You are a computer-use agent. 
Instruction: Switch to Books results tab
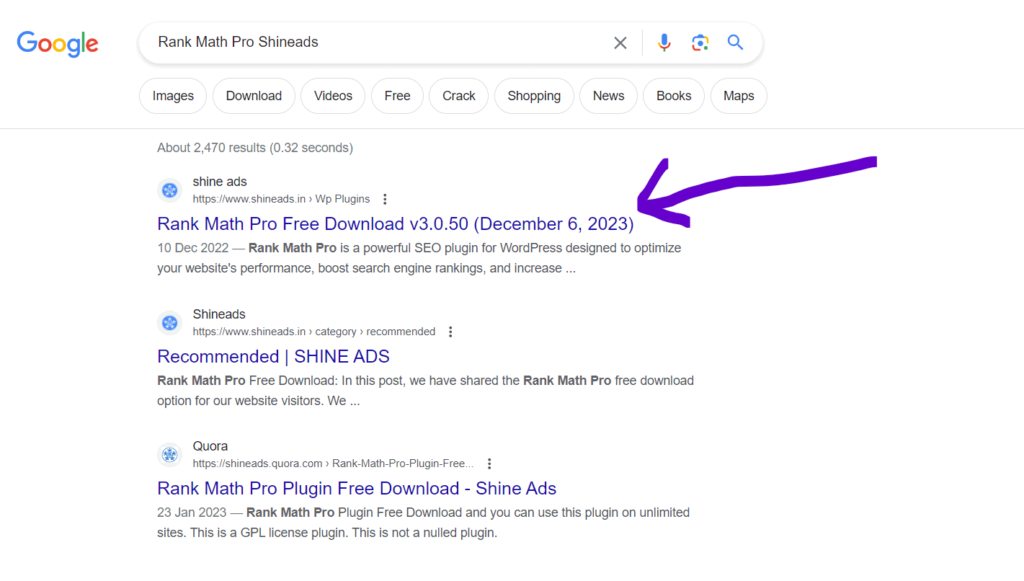coord(673,96)
